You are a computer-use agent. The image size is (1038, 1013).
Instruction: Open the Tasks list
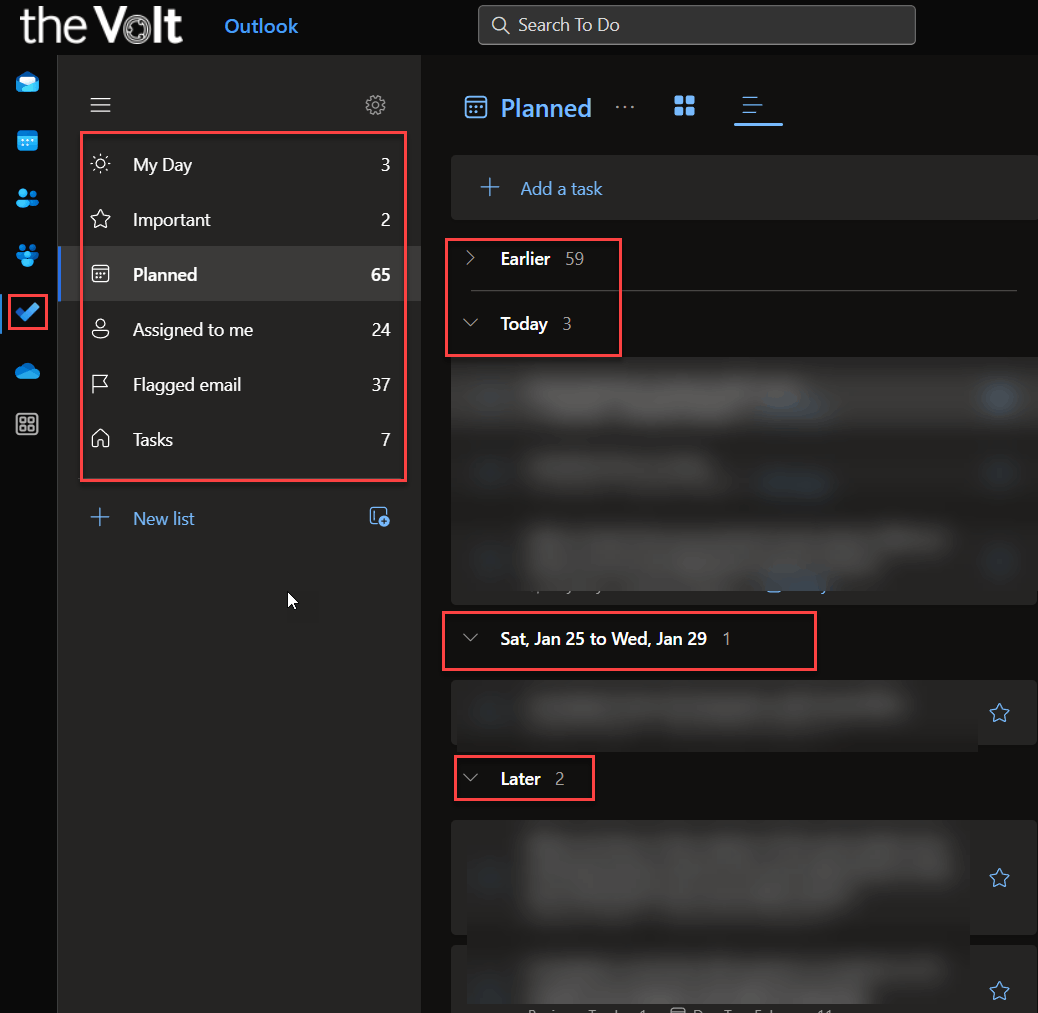click(x=242, y=439)
